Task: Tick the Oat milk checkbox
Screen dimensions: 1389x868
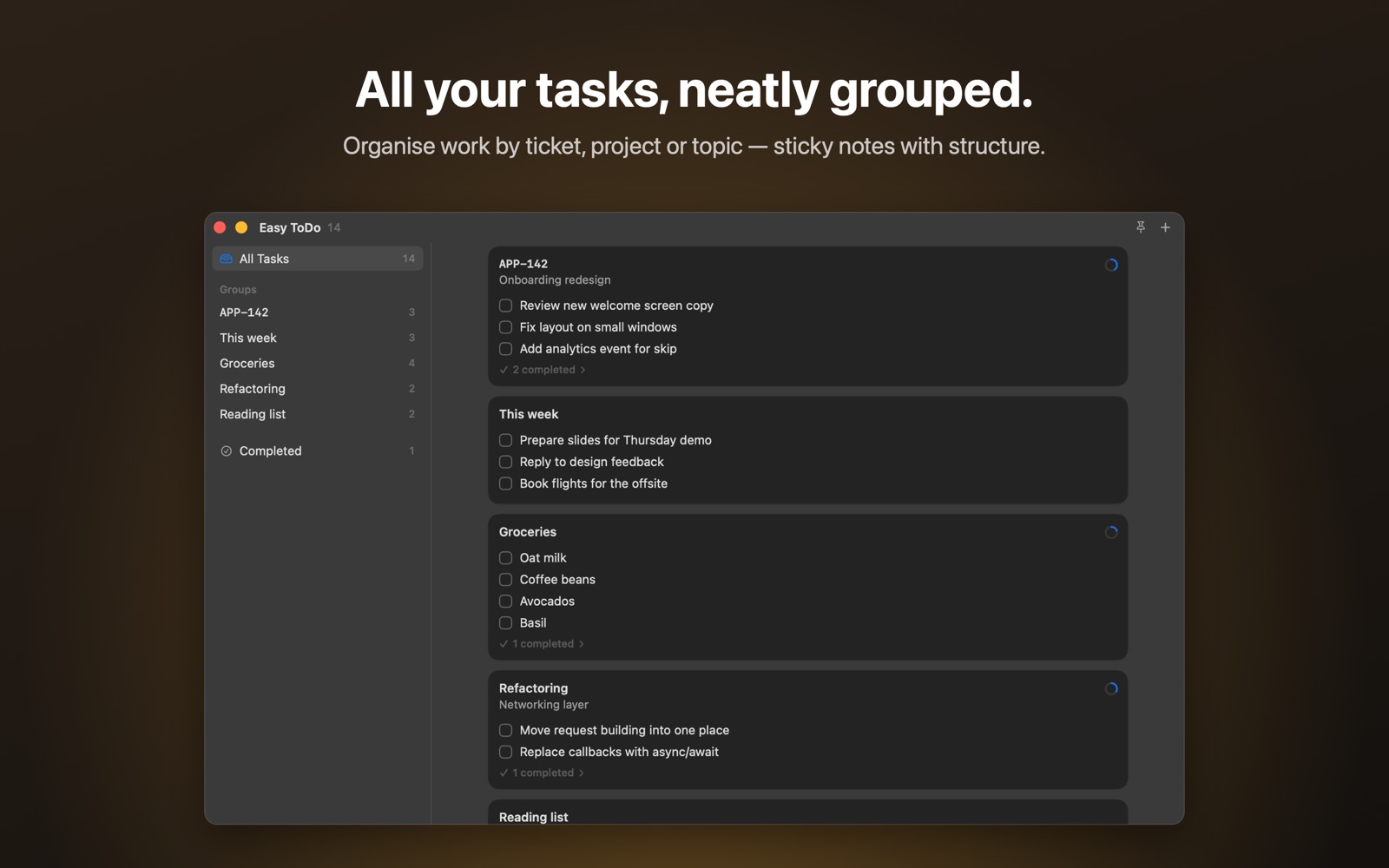Action: coord(506,558)
